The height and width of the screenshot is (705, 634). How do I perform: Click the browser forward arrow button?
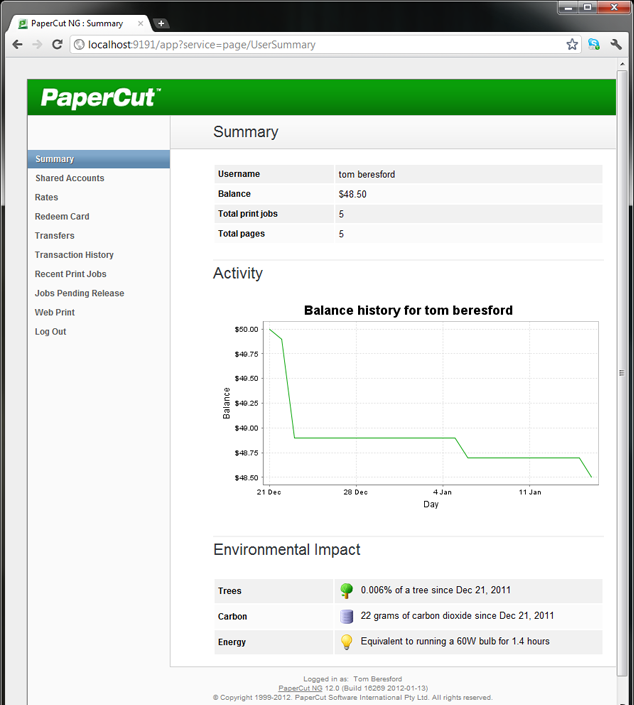pos(37,45)
